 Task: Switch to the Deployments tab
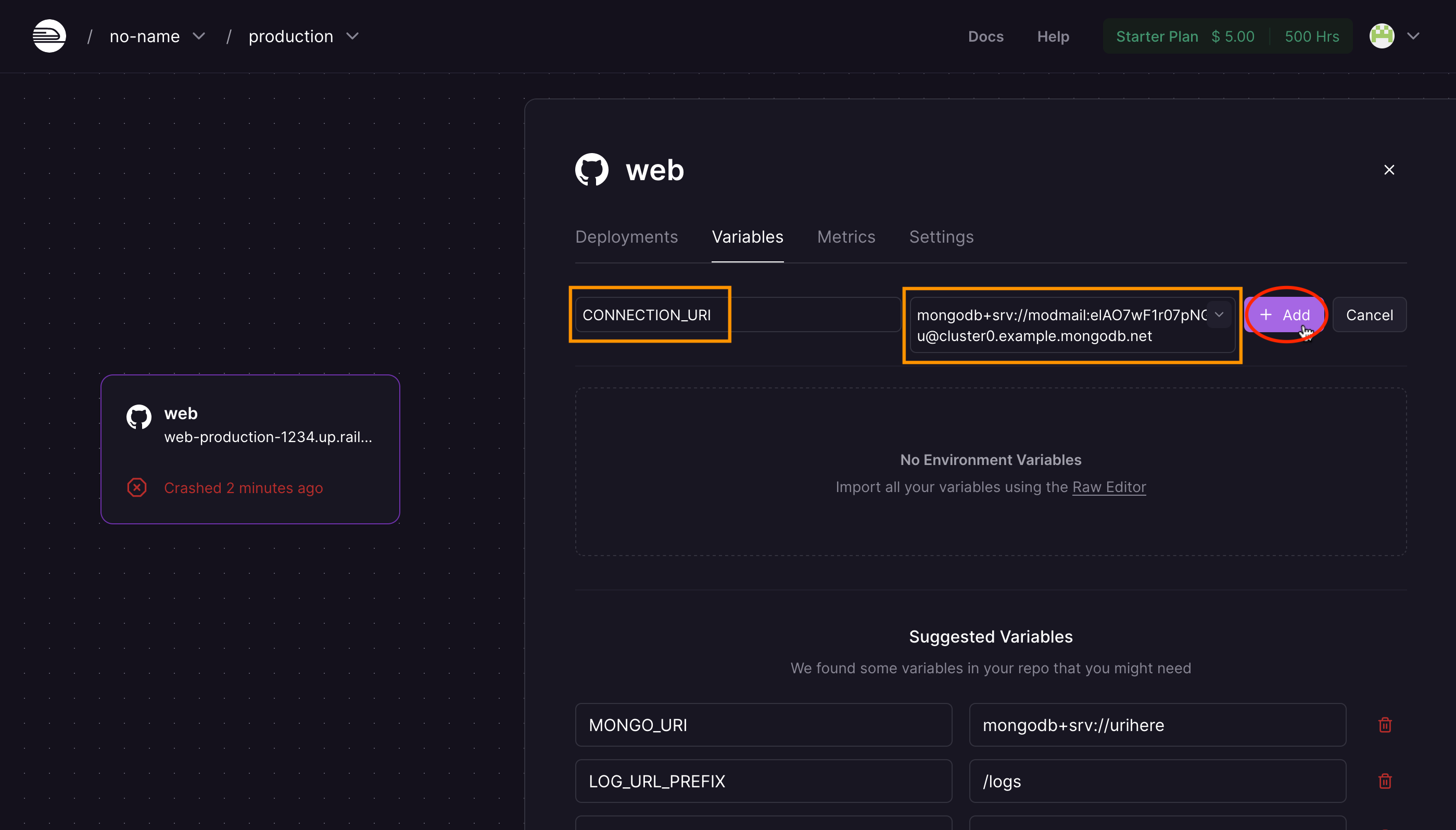coord(626,236)
